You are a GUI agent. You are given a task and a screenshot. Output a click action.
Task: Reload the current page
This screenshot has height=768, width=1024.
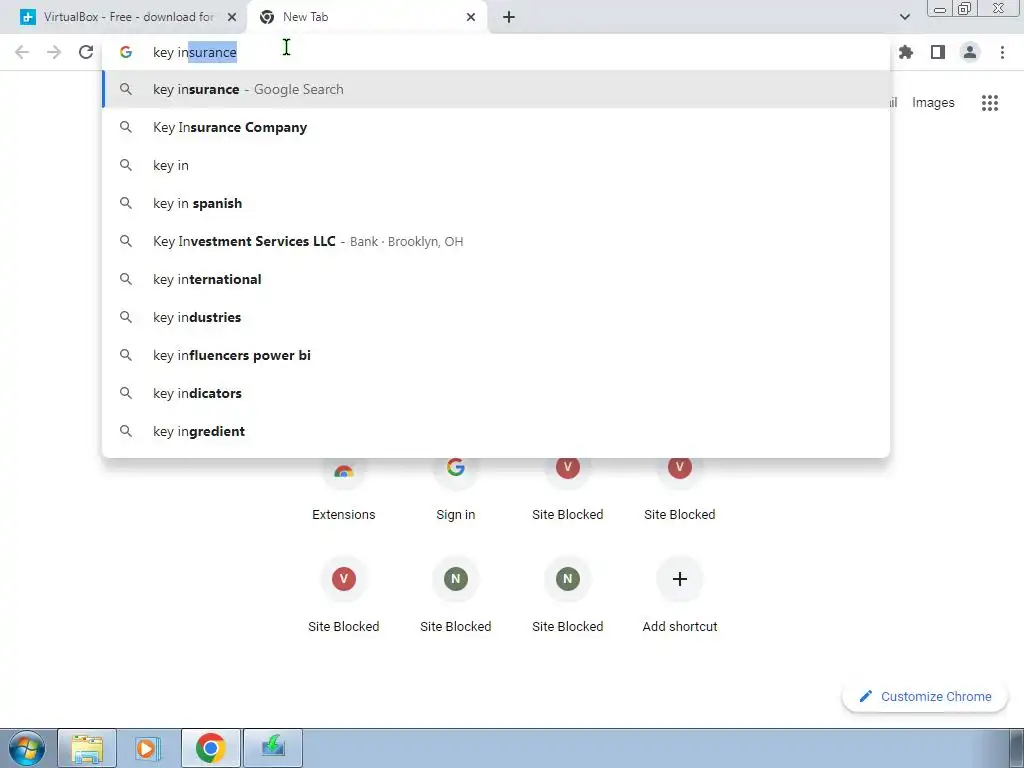(x=86, y=52)
